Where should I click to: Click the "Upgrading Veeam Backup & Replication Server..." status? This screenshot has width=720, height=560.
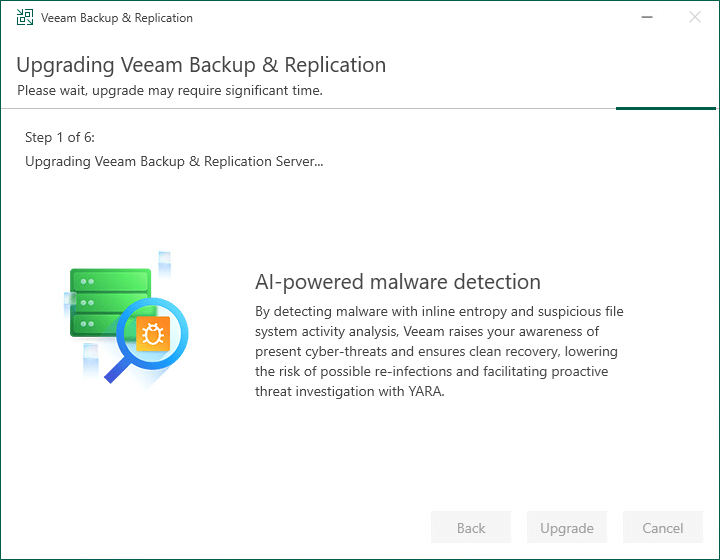(174, 160)
